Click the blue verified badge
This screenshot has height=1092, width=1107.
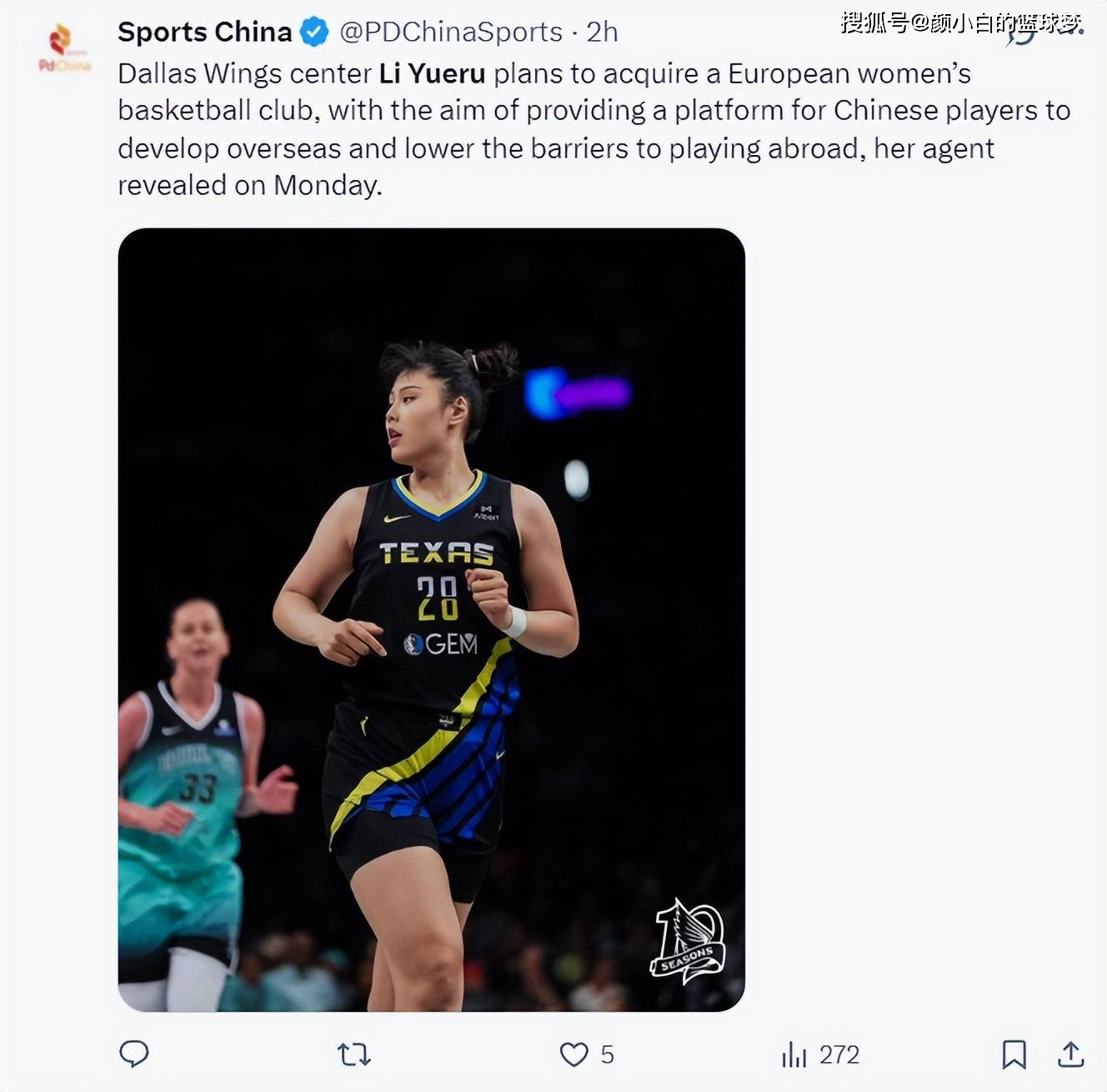point(314,32)
